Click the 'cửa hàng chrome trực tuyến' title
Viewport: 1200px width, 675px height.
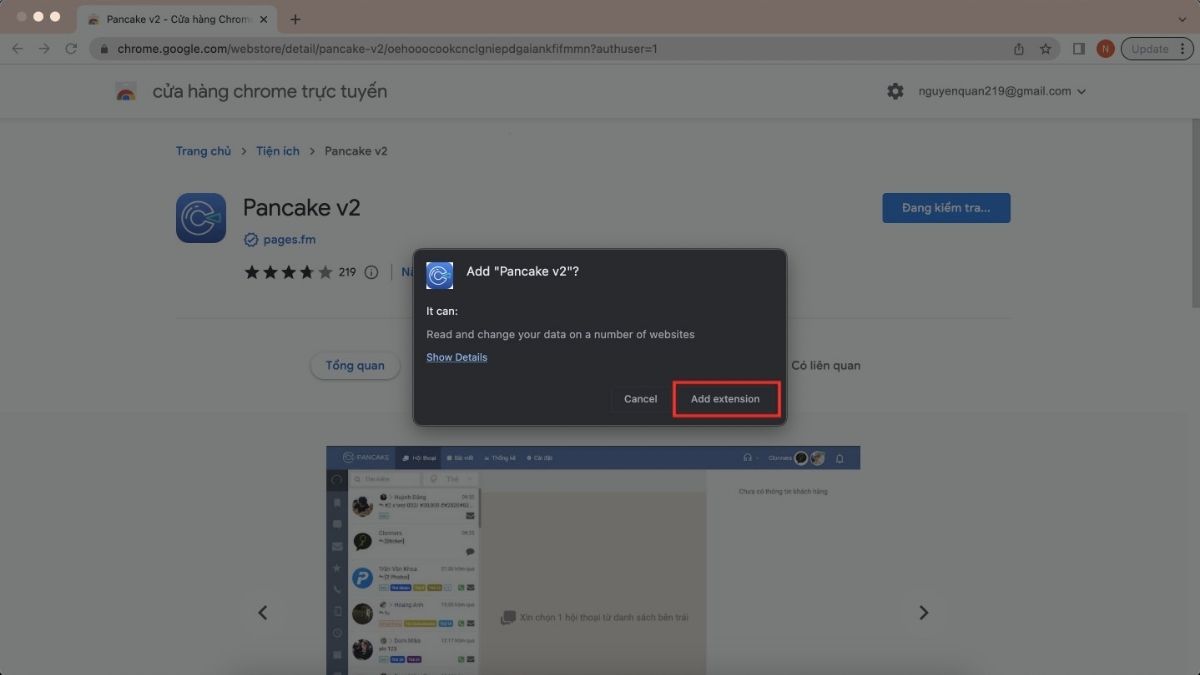coord(270,91)
